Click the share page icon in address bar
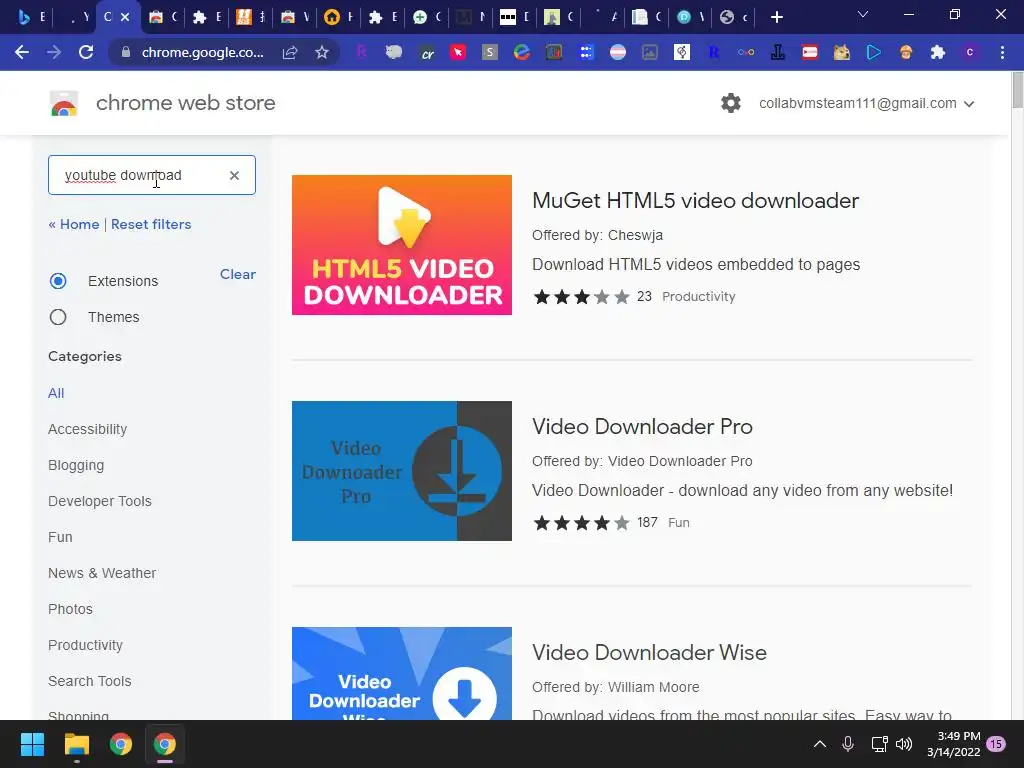The height and width of the screenshot is (768, 1024). [290, 52]
